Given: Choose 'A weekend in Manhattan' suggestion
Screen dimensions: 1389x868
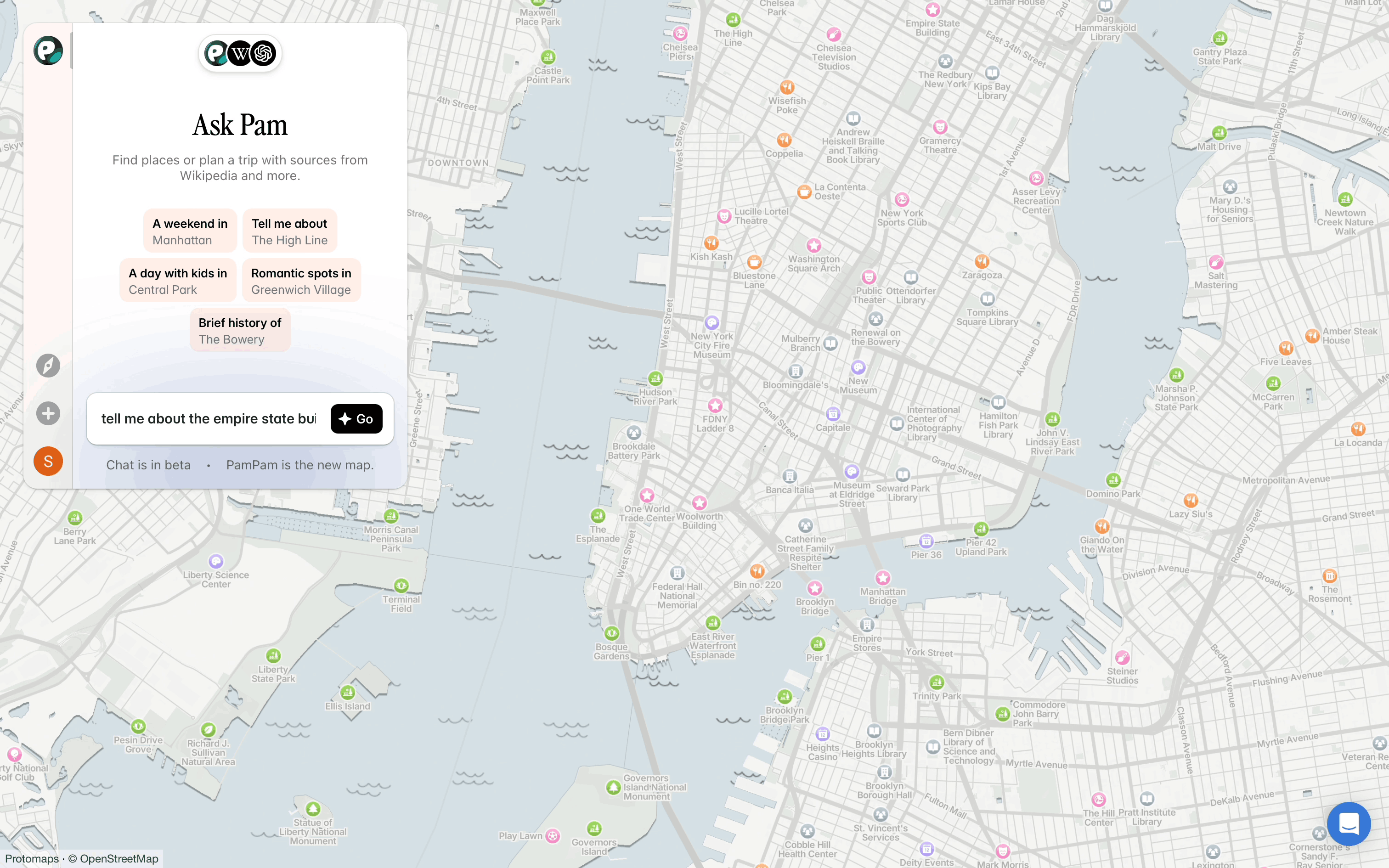Looking at the screenshot, I should [190, 231].
